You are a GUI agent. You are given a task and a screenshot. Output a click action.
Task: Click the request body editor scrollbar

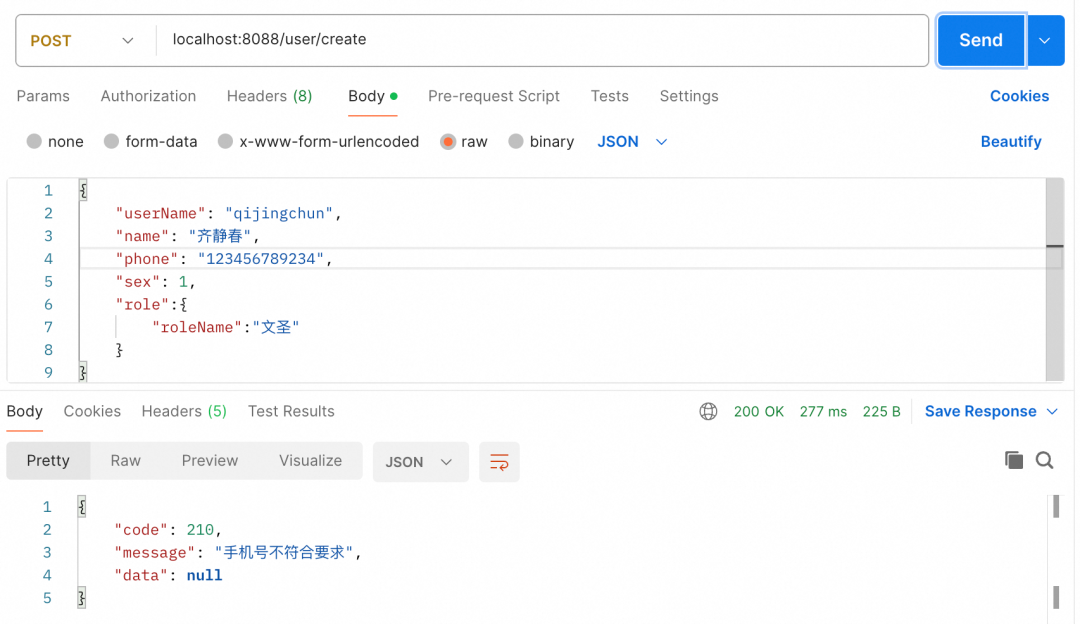tap(1055, 279)
